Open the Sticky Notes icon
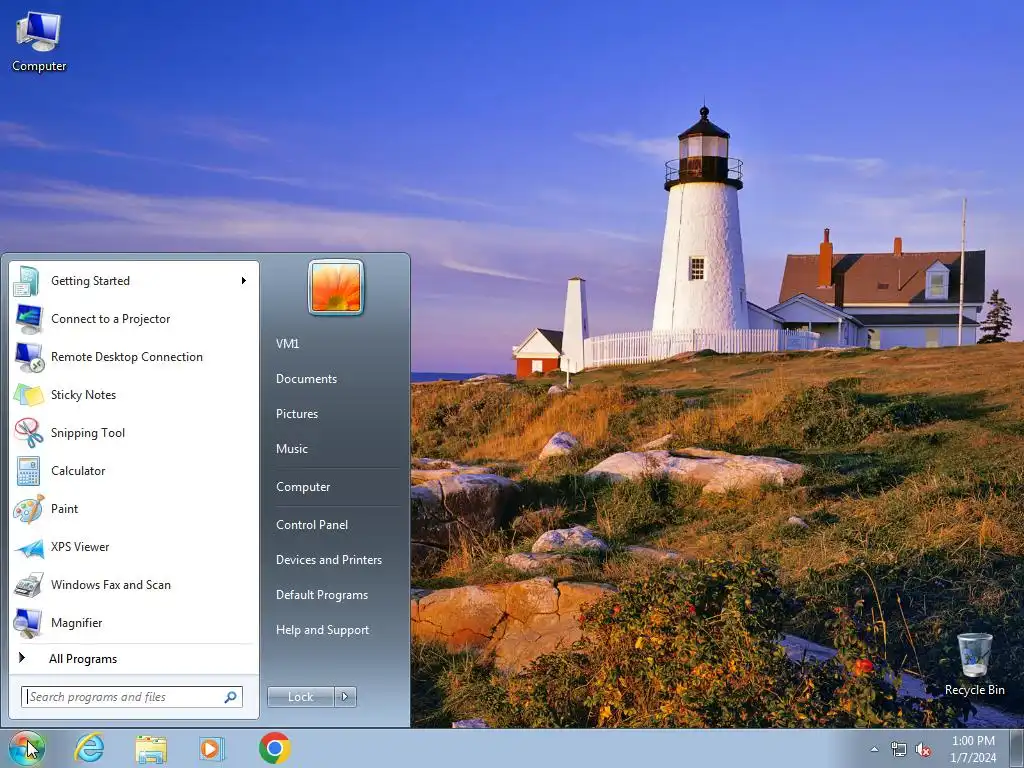Viewport: 1024px width, 768px height. [28, 395]
